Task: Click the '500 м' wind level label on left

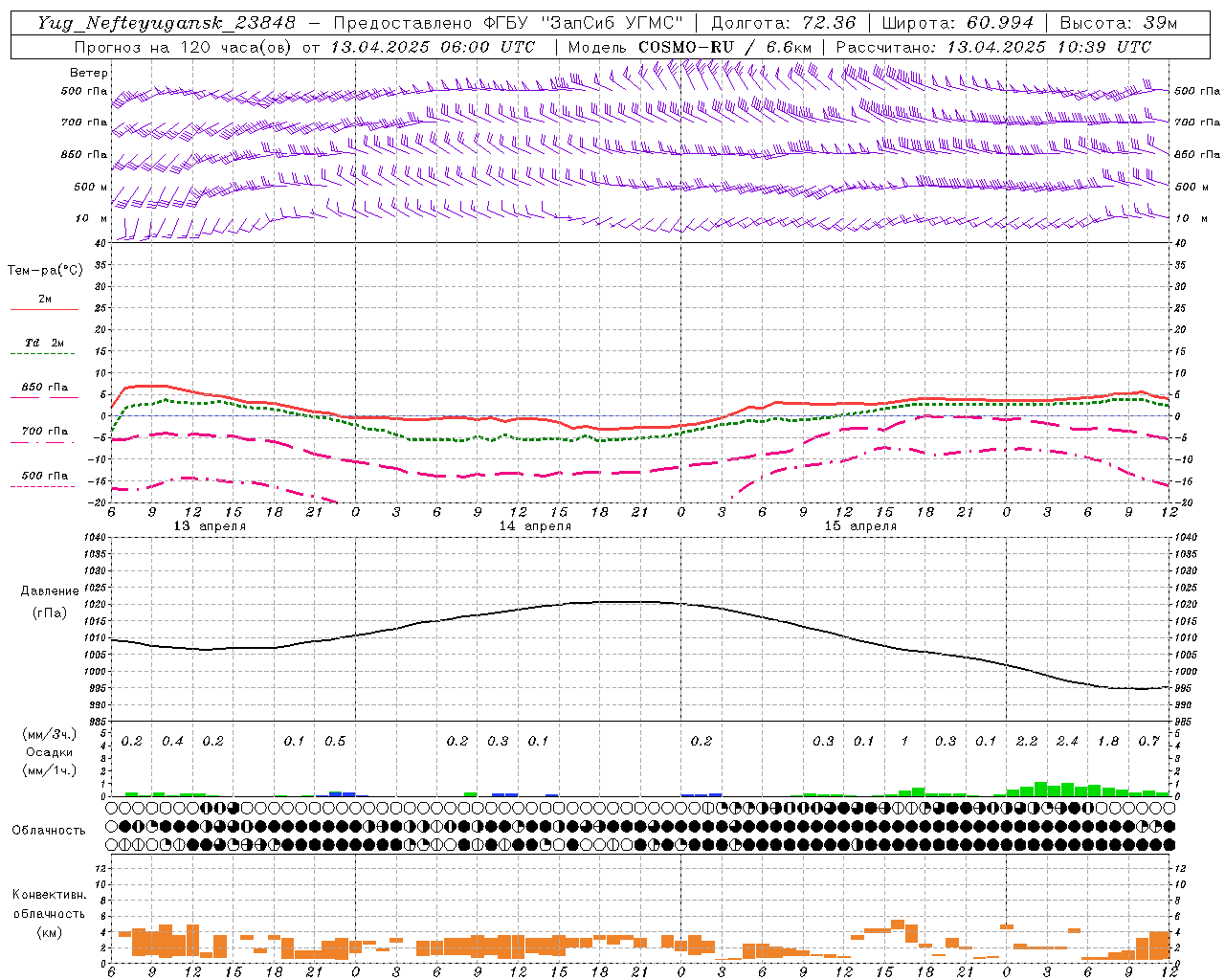Action: [x=91, y=187]
